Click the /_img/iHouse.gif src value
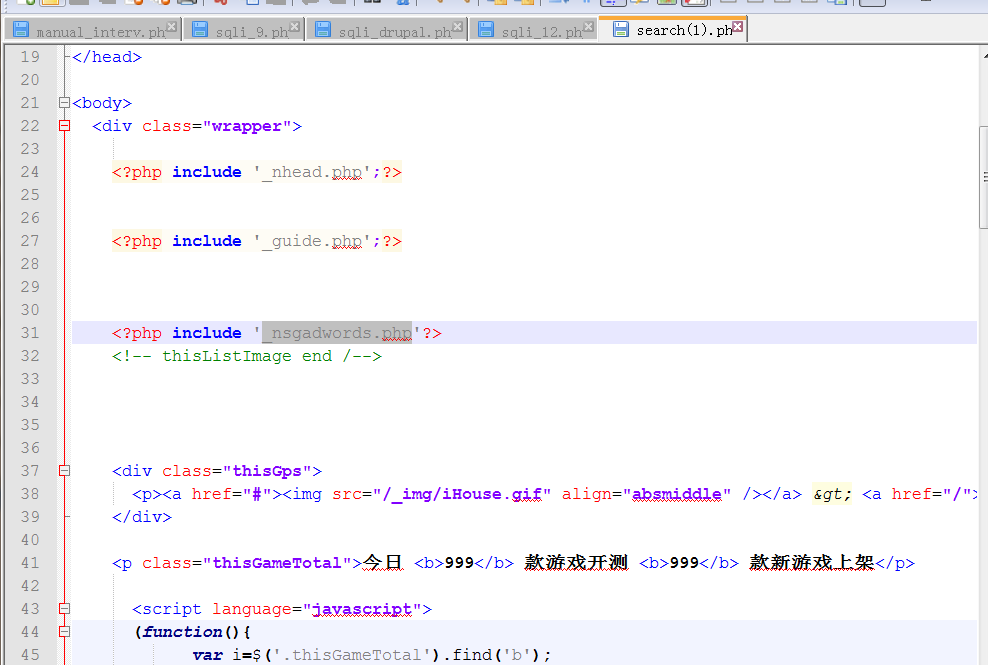988x665 pixels. tap(462, 494)
